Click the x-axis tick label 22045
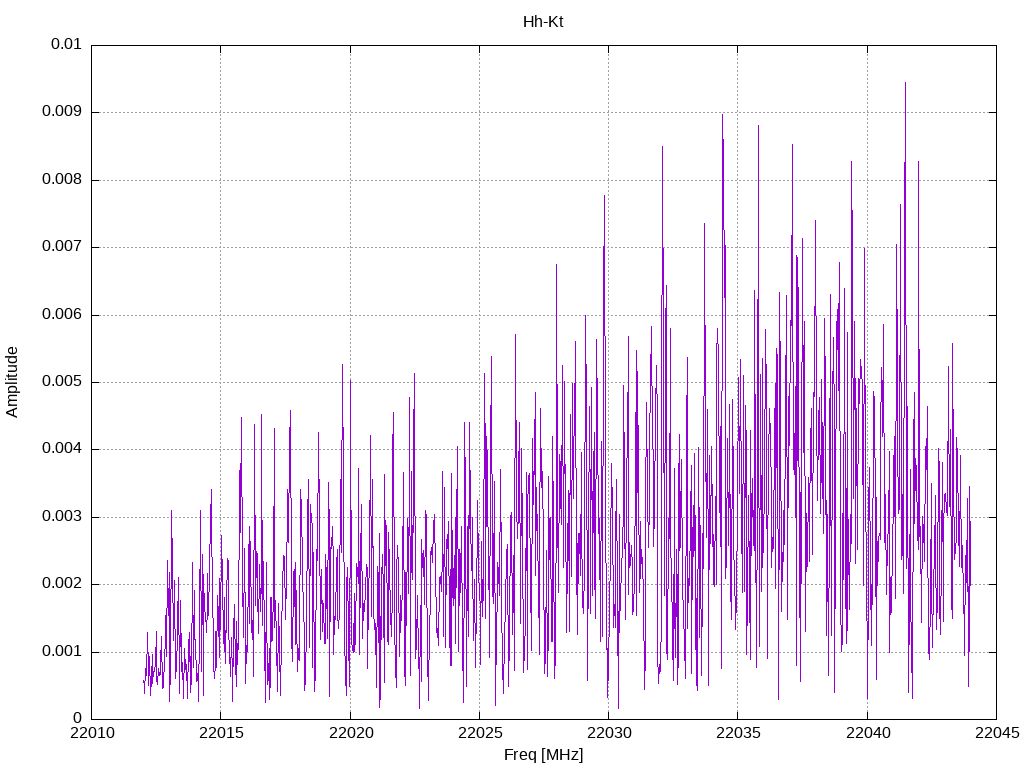The image size is (1024, 768). point(997,733)
